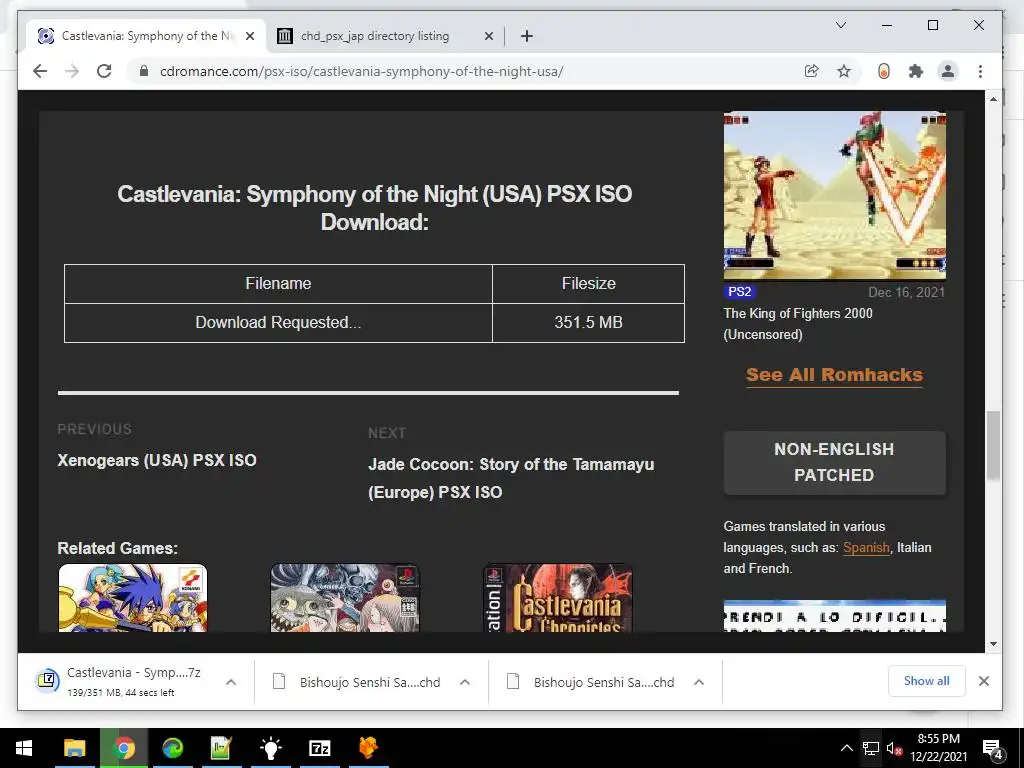Open The King of Fighters 2000 (Uncensored) title link

tap(798, 324)
